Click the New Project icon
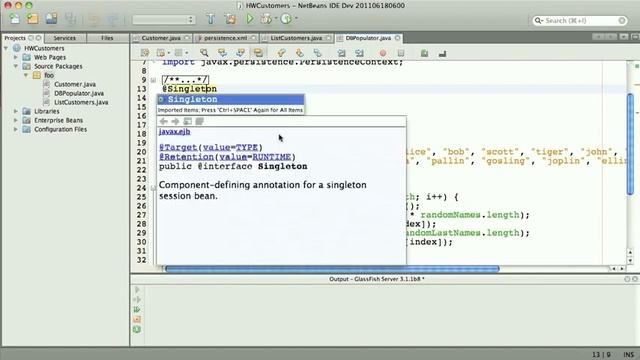 coord(33,19)
